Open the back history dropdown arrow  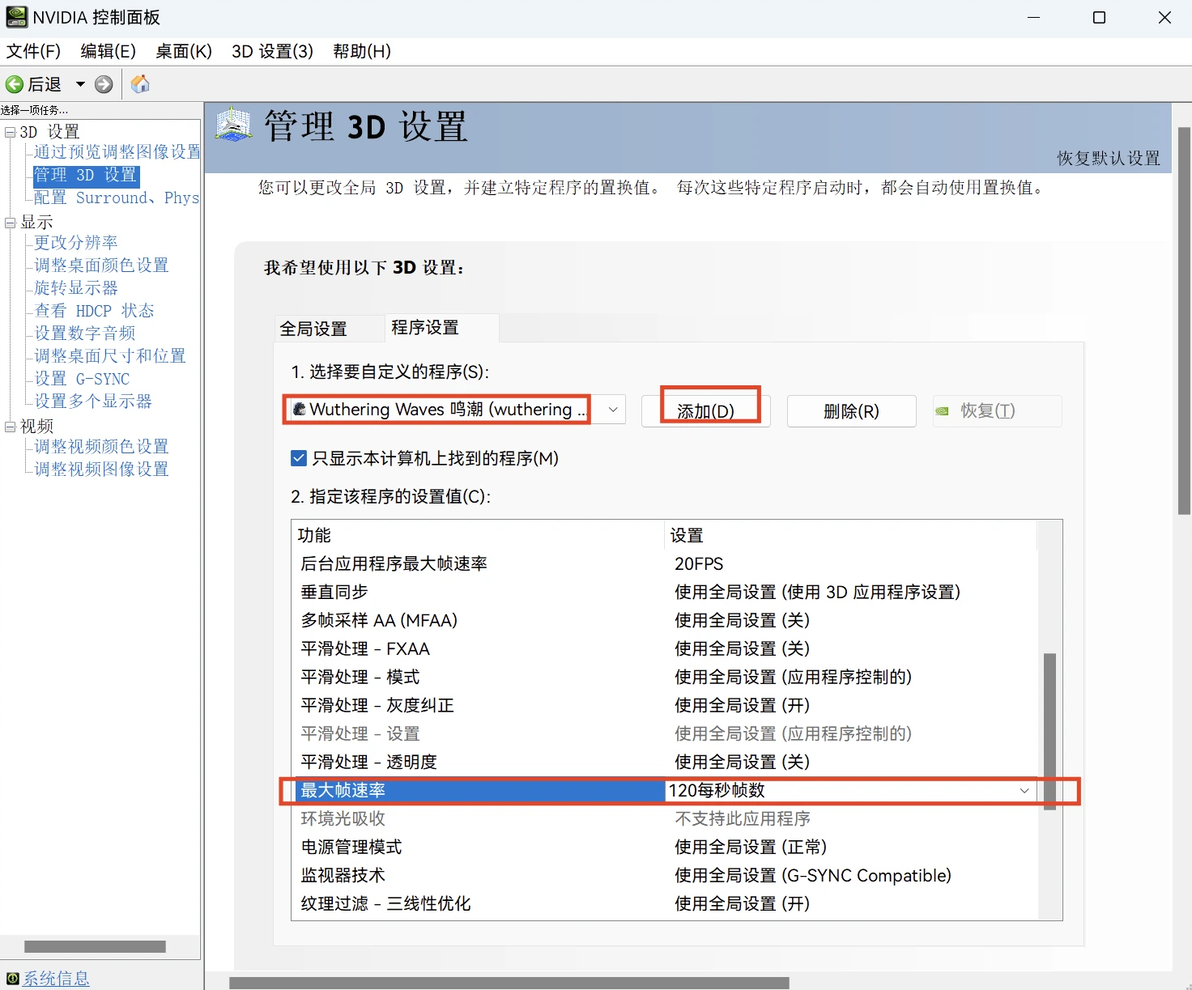point(80,84)
